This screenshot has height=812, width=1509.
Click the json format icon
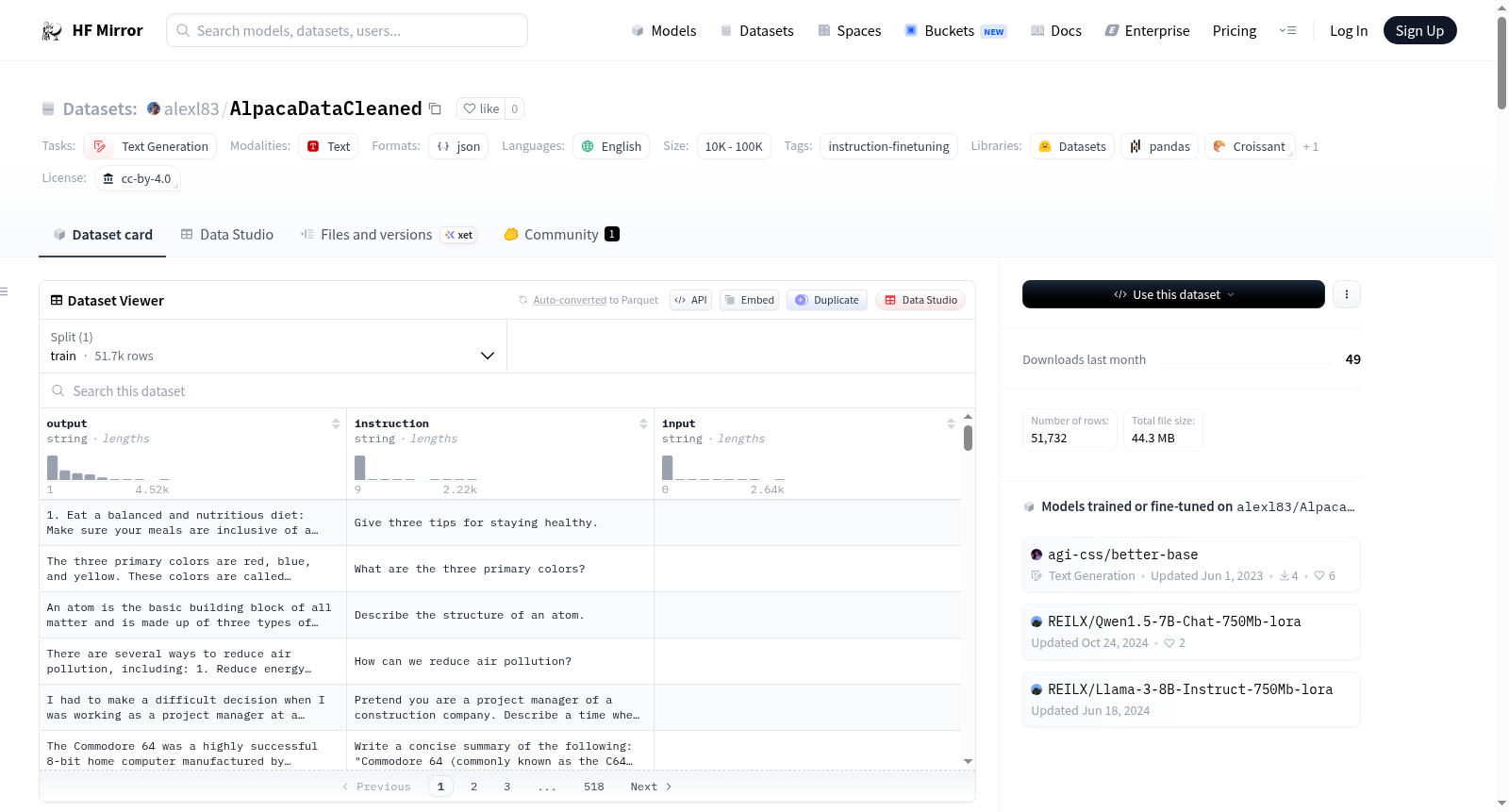443,146
